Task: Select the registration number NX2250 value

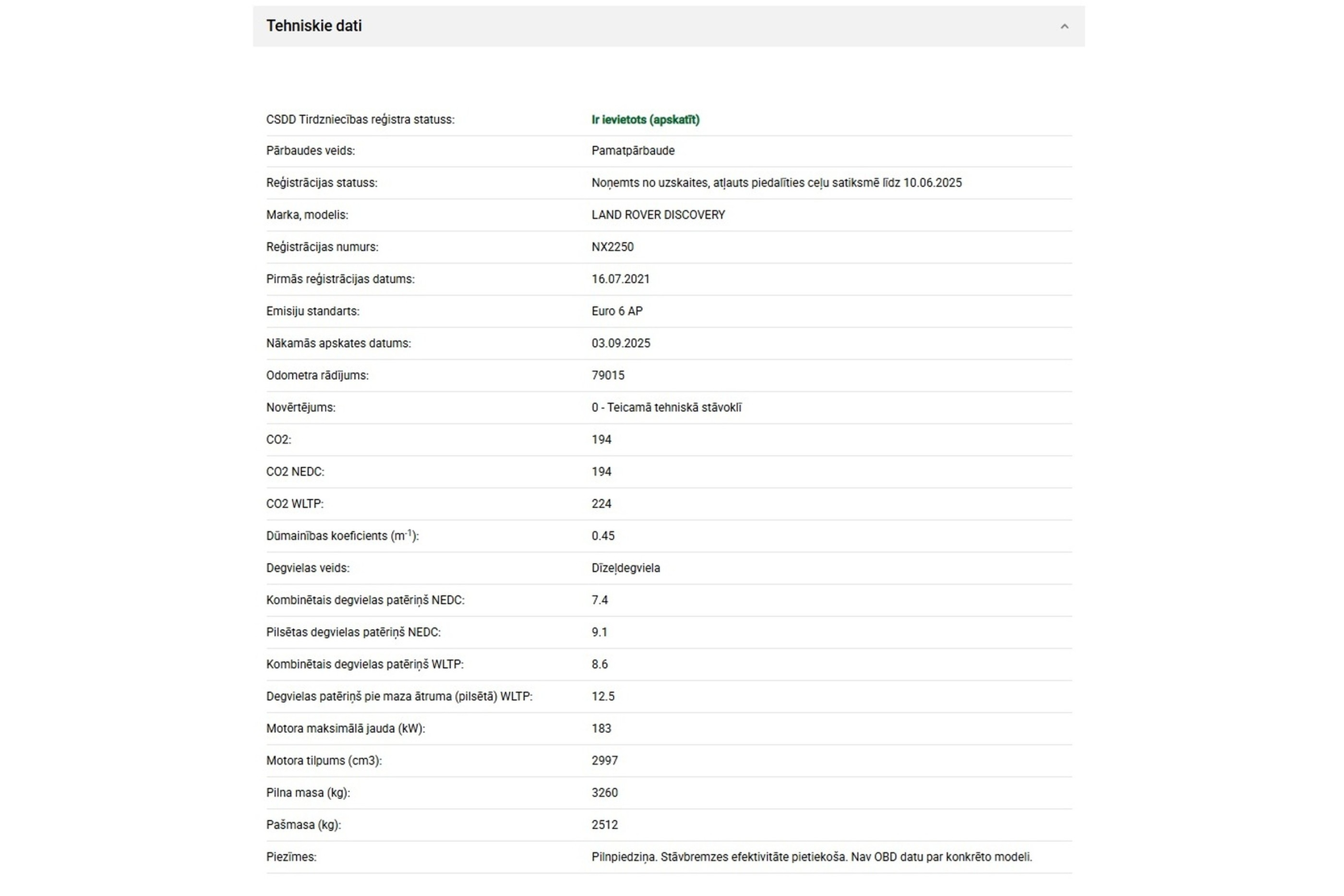Action: (612, 247)
